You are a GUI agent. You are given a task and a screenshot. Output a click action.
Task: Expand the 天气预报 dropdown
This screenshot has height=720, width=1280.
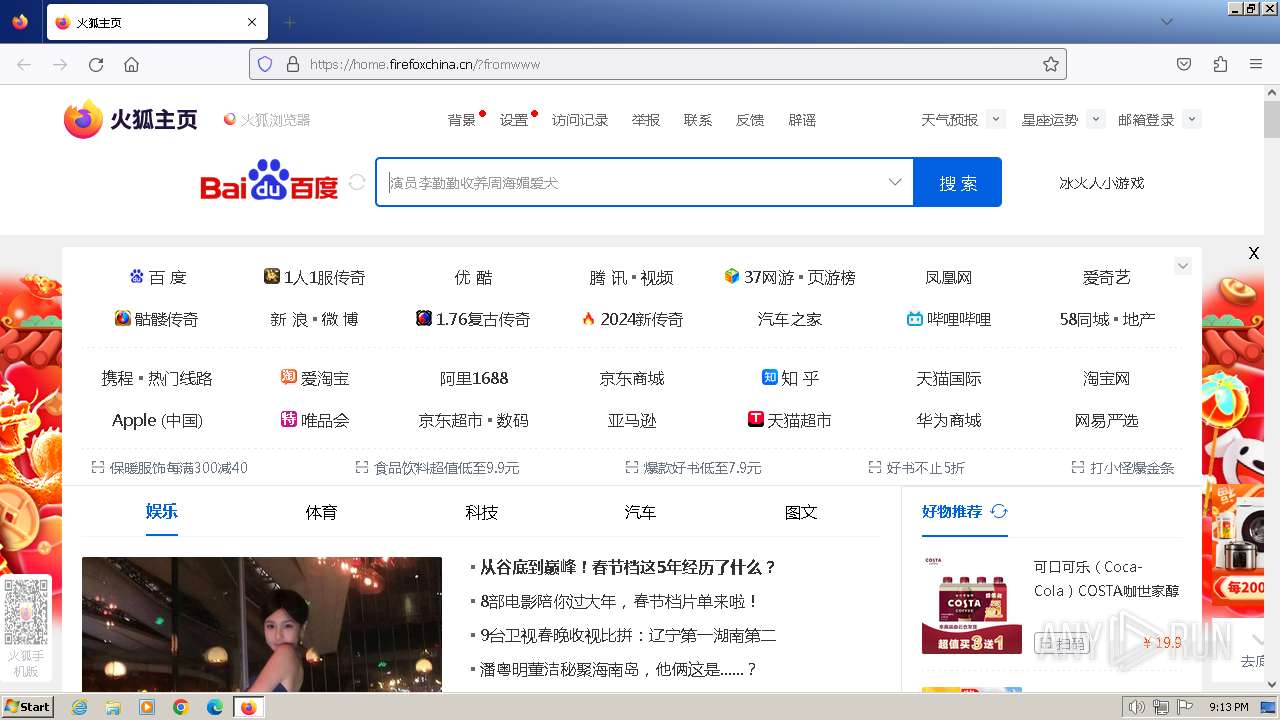pos(995,119)
